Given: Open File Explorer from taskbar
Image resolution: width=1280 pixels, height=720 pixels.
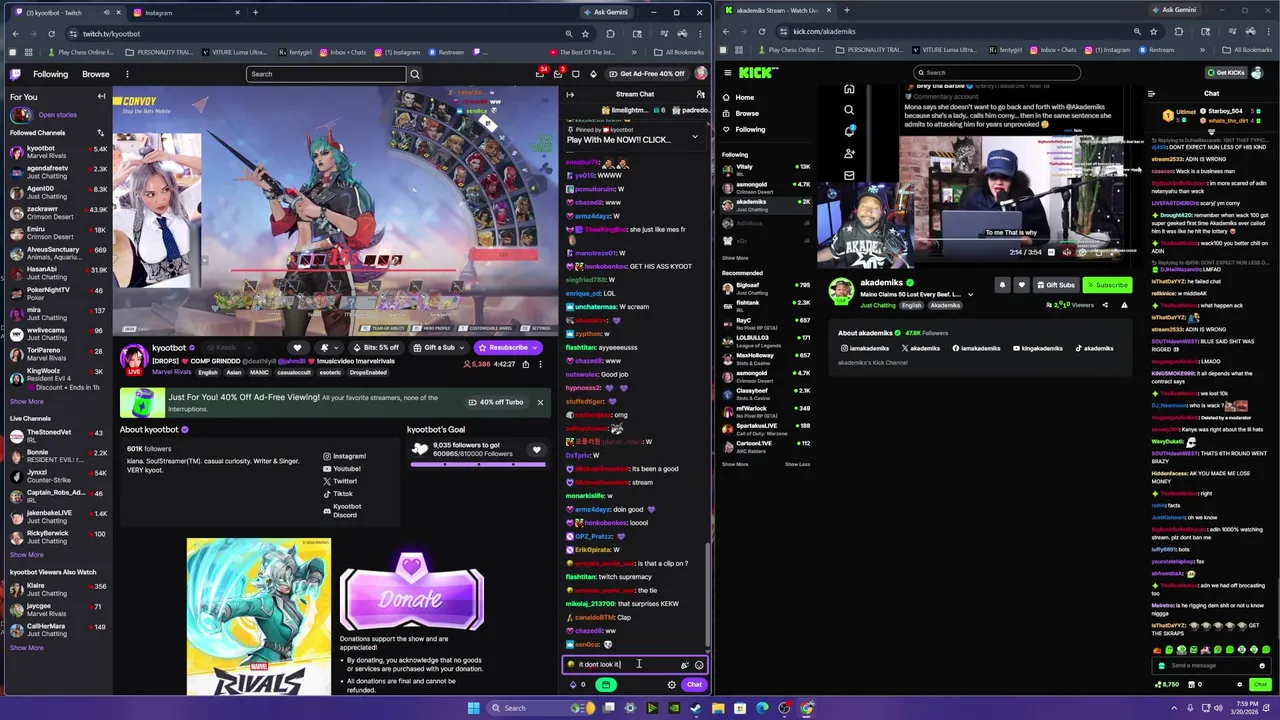Looking at the screenshot, I should coord(718,708).
